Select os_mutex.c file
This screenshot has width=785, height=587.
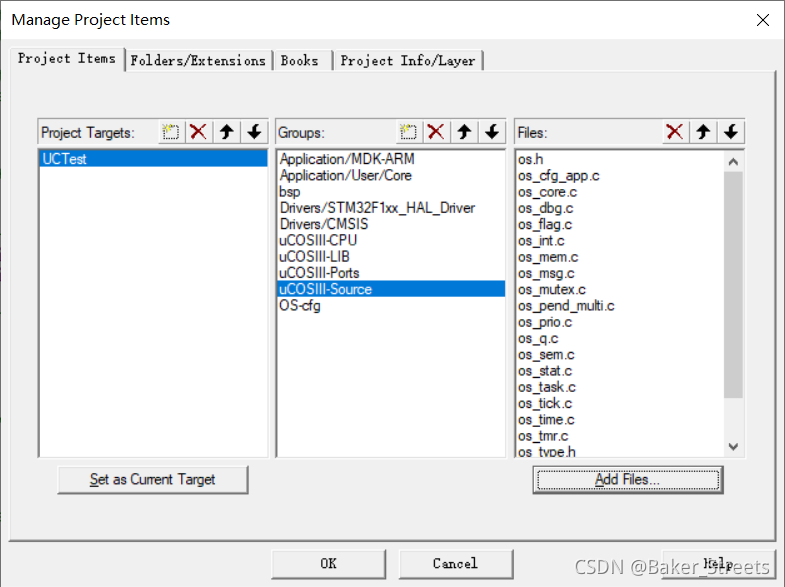[620, 289]
